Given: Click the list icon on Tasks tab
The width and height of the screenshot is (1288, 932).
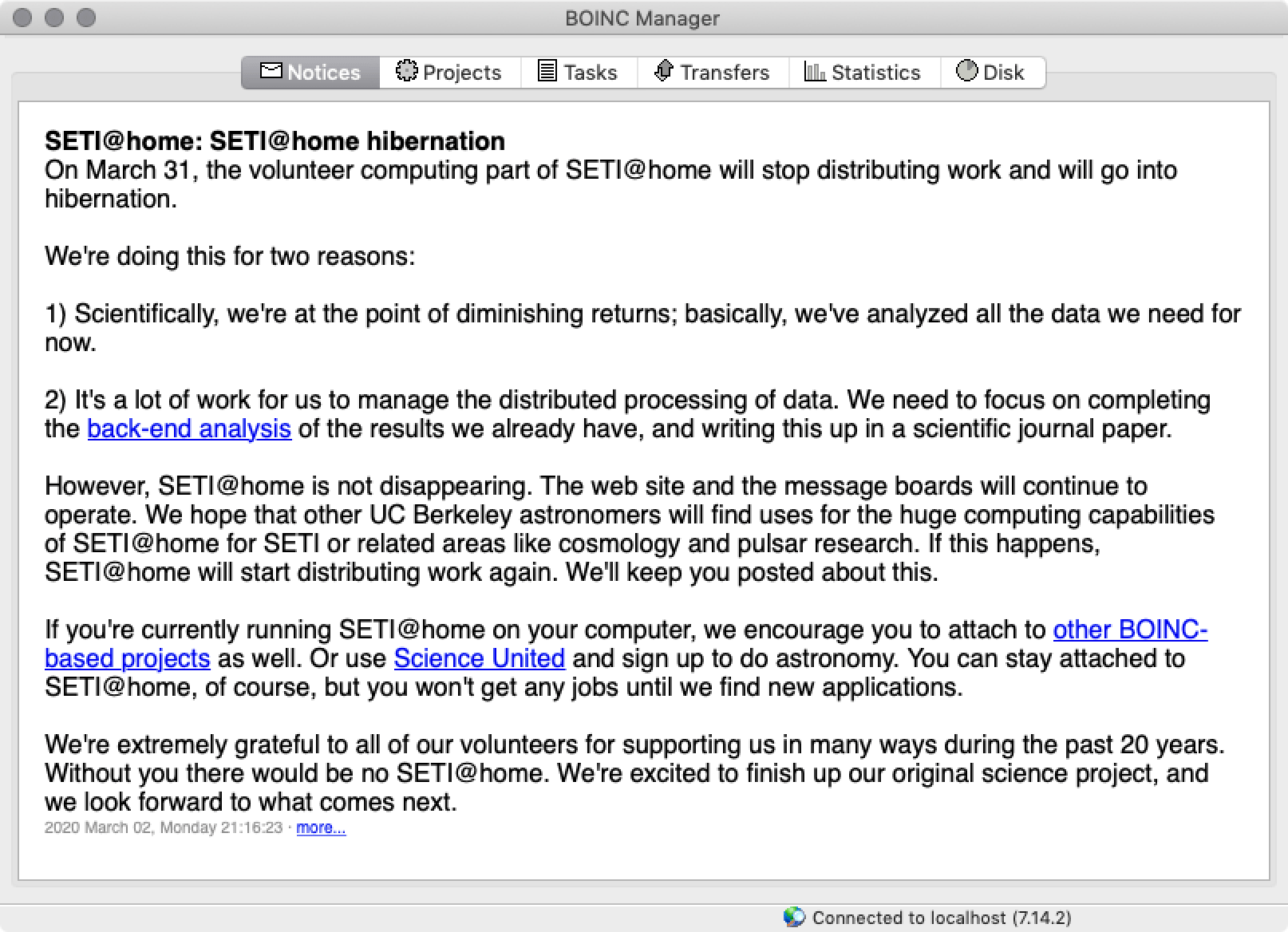Looking at the screenshot, I should click(547, 71).
